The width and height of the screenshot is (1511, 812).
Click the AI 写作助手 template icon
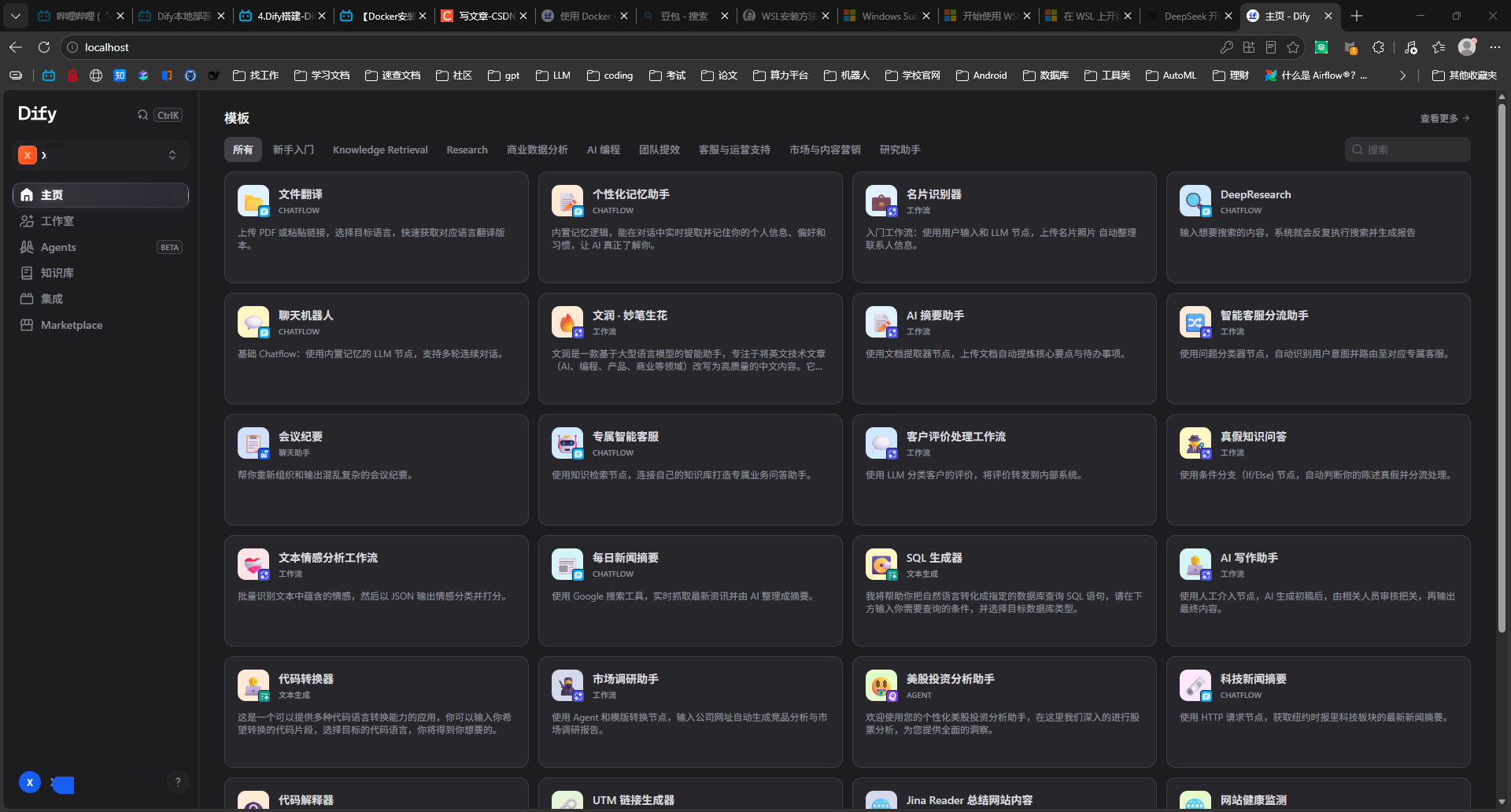(x=1195, y=565)
